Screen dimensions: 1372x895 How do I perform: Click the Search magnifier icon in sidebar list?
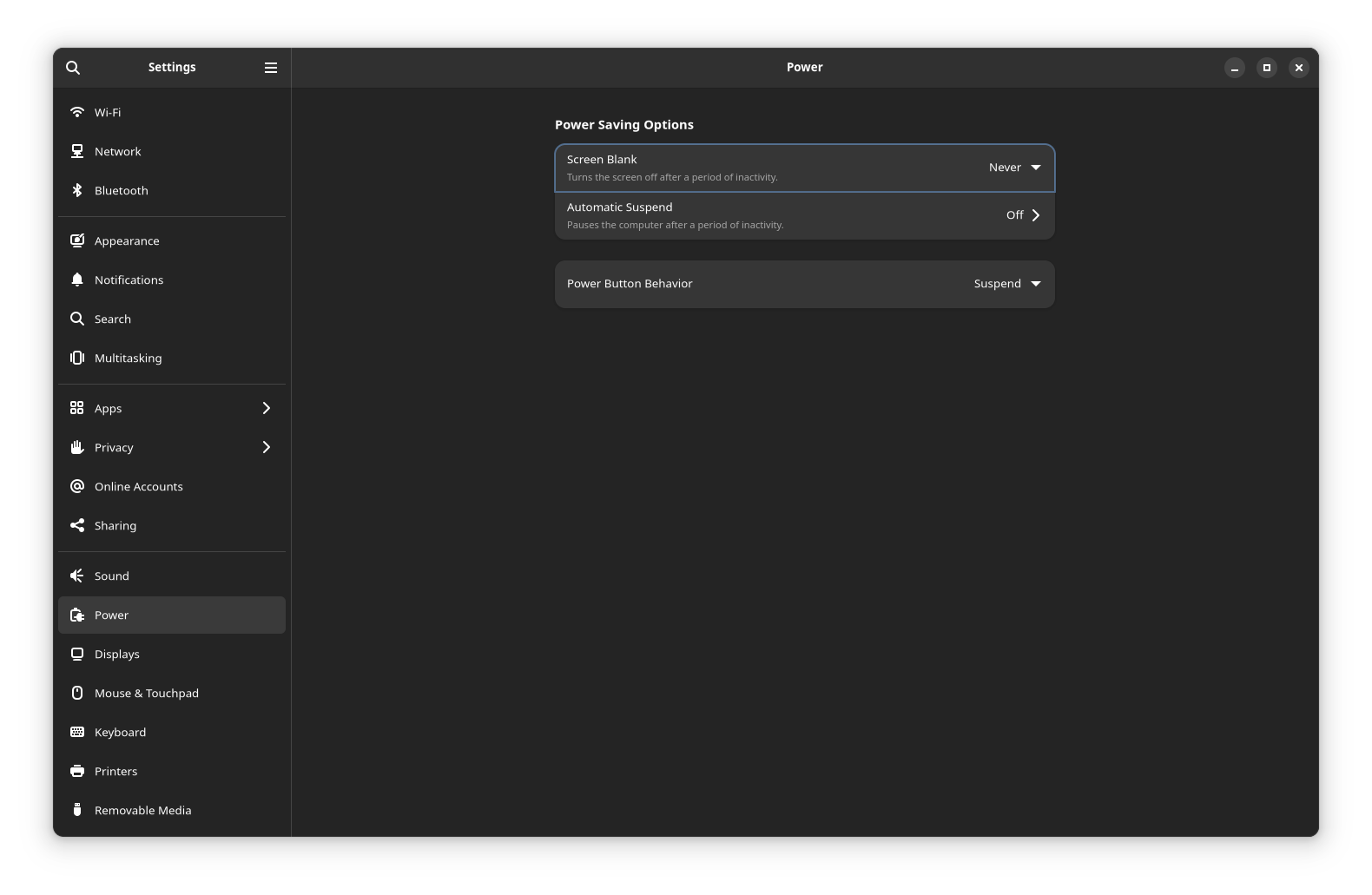coord(77,319)
